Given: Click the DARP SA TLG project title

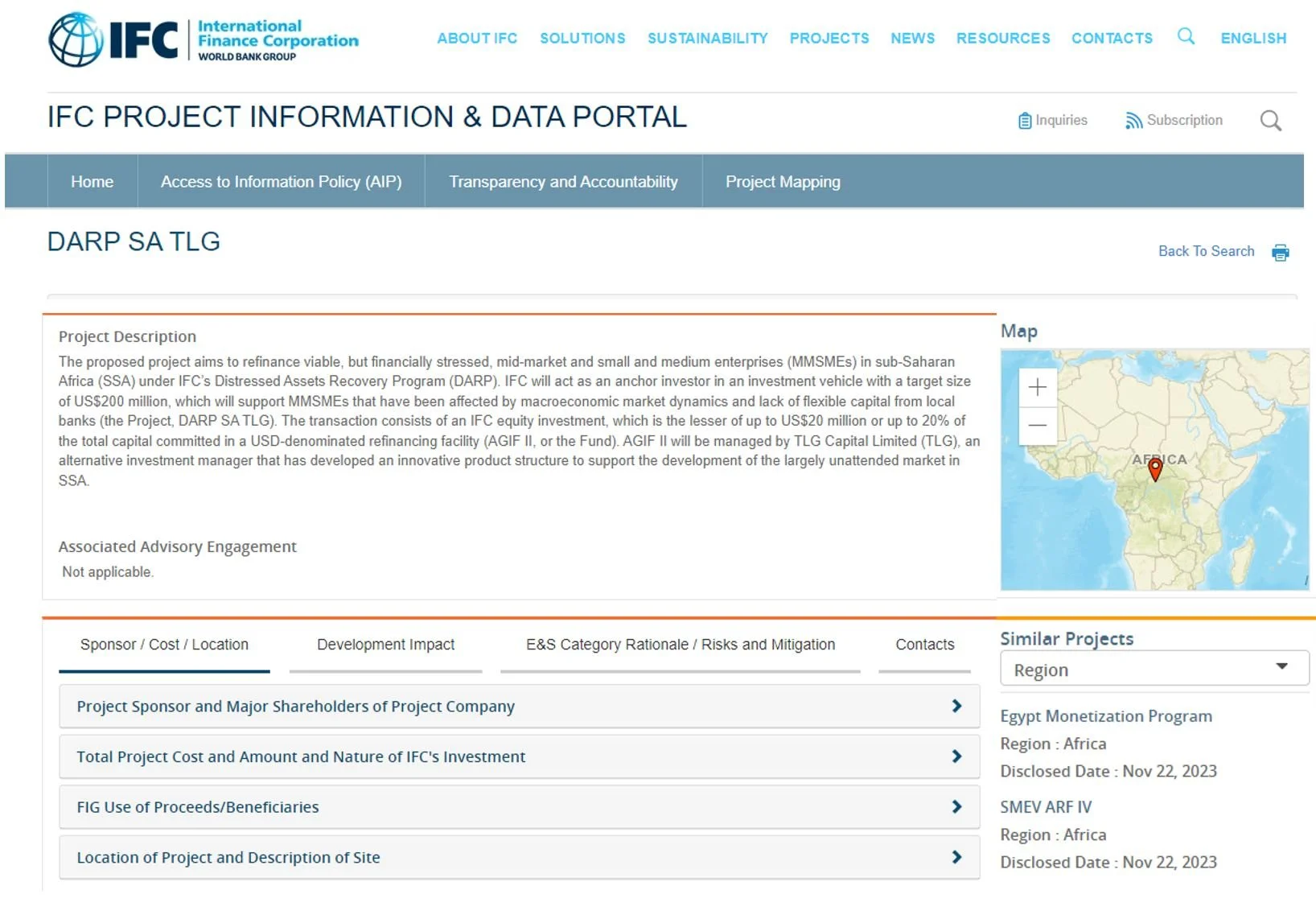Looking at the screenshot, I should [134, 241].
